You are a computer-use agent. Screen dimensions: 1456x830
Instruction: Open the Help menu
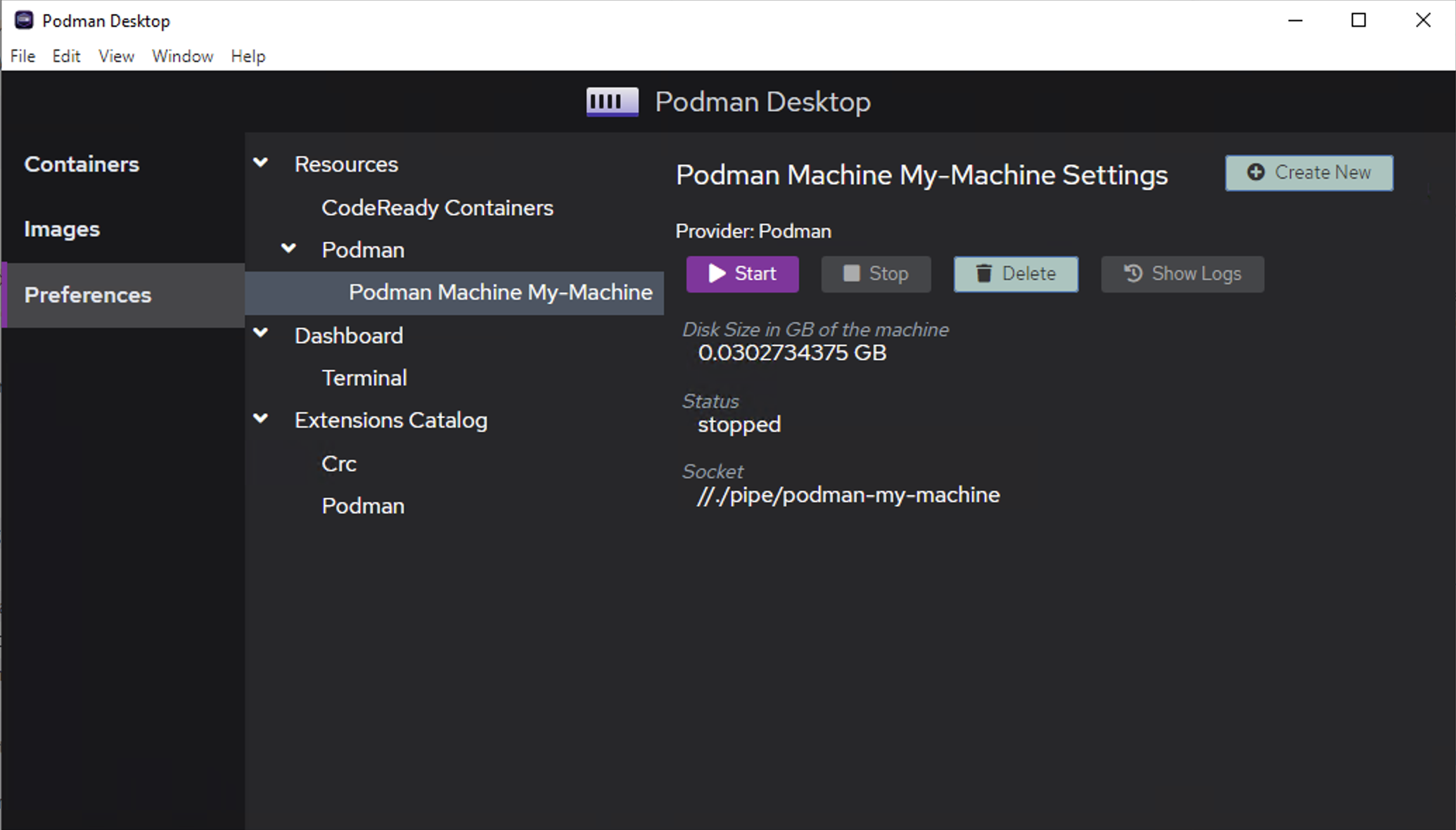(x=248, y=56)
